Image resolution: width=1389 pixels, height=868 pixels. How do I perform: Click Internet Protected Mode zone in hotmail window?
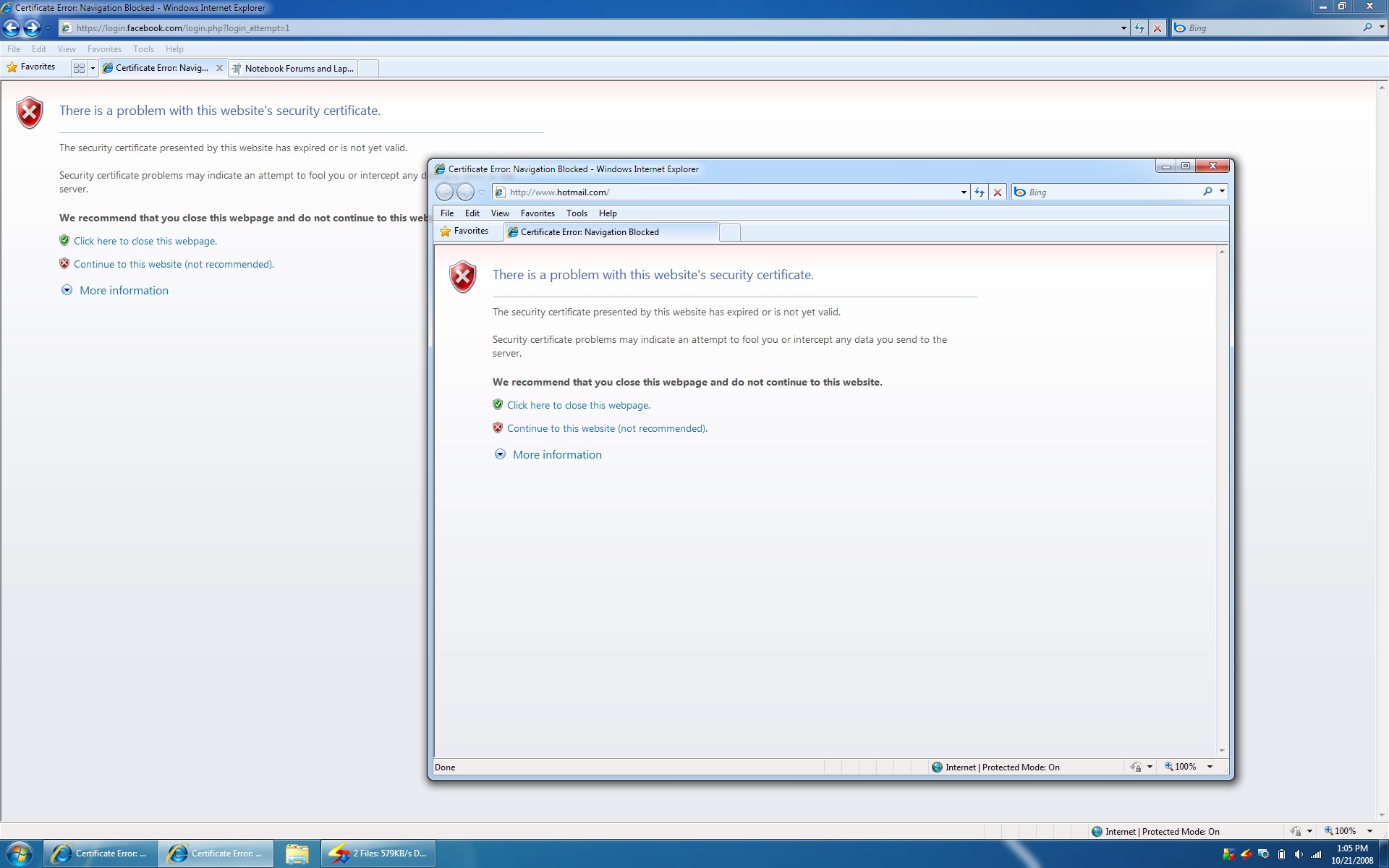[996, 767]
